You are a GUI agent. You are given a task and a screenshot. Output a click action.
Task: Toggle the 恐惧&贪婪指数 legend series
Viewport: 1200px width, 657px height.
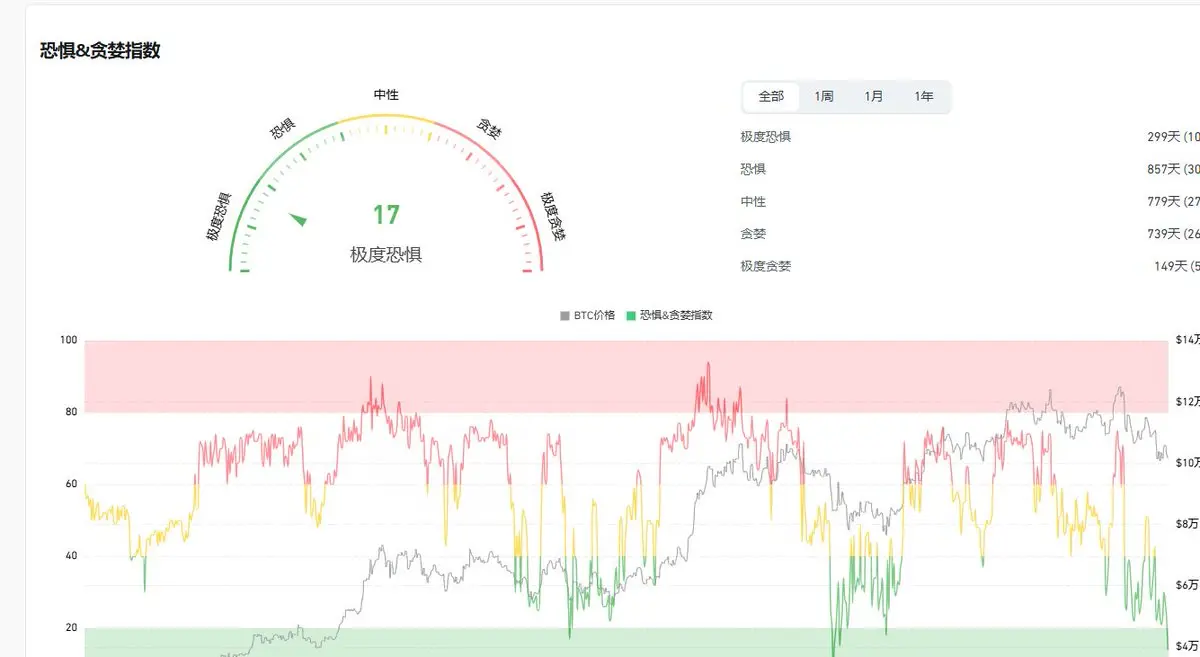[x=669, y=315]
